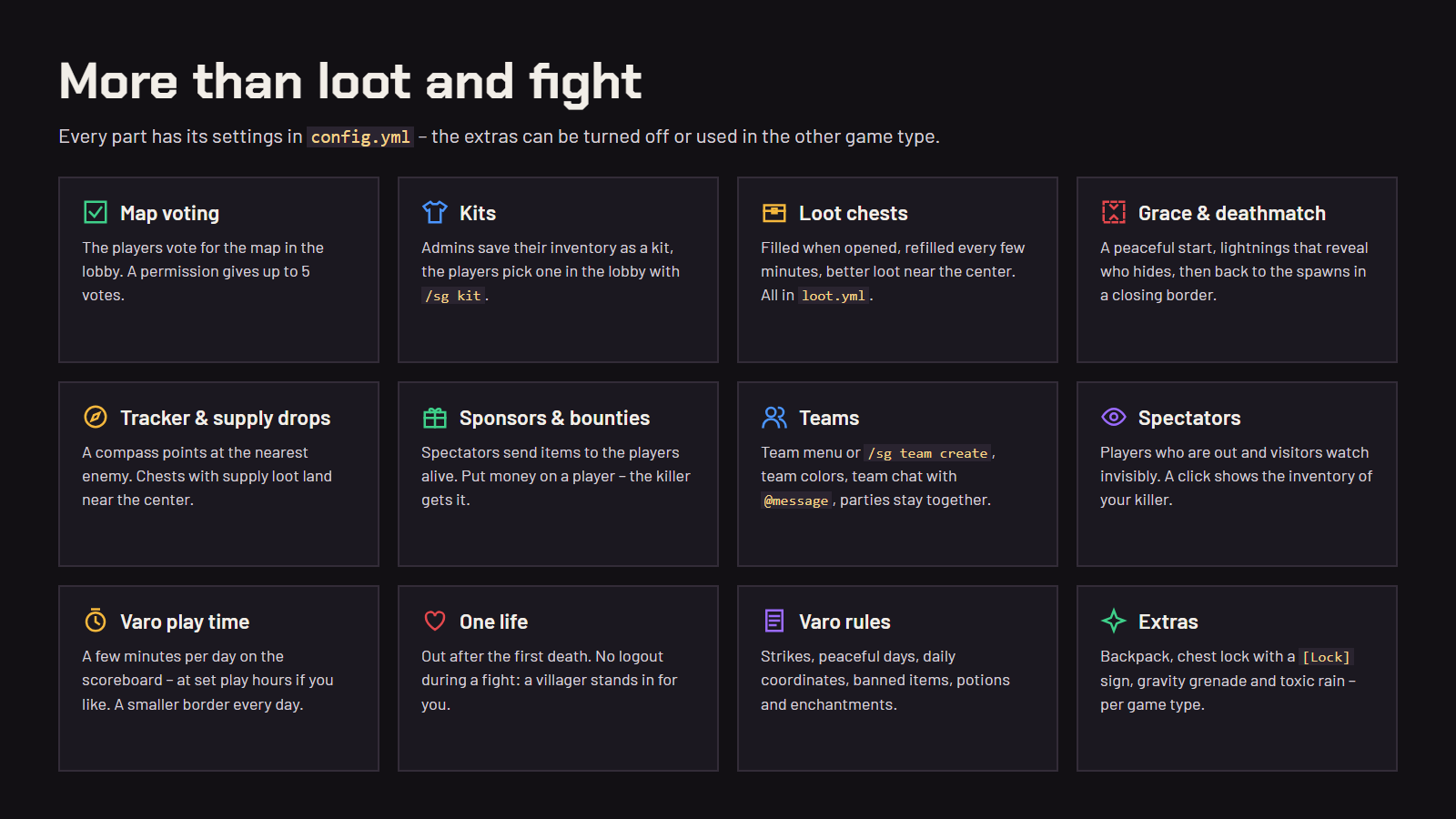Screen dimensions: 1456x819
Task: Select the 'Tracker & supply drops' heading
Action: pos(226,418)
